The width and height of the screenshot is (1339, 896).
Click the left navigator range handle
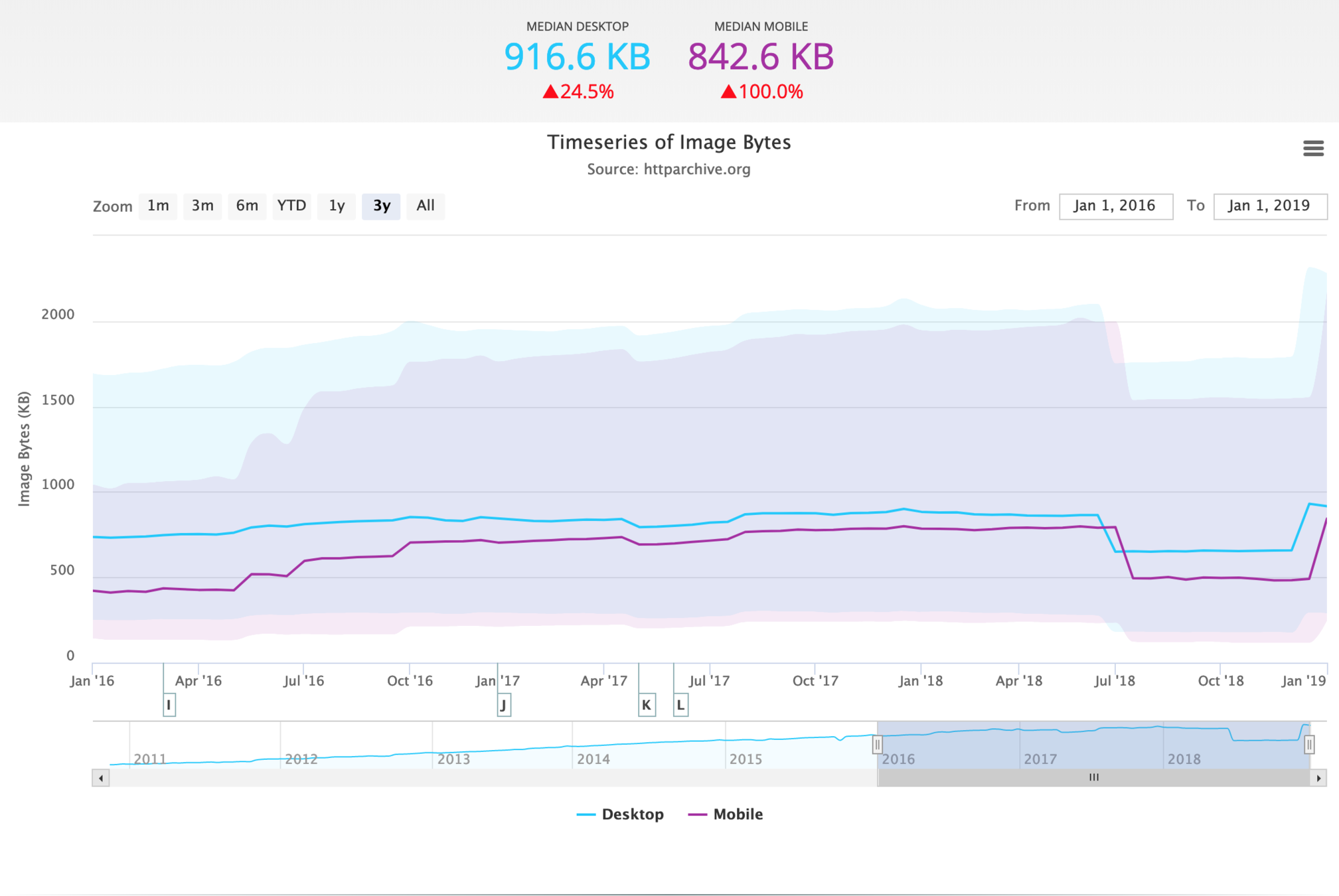[x=877, y=745]
